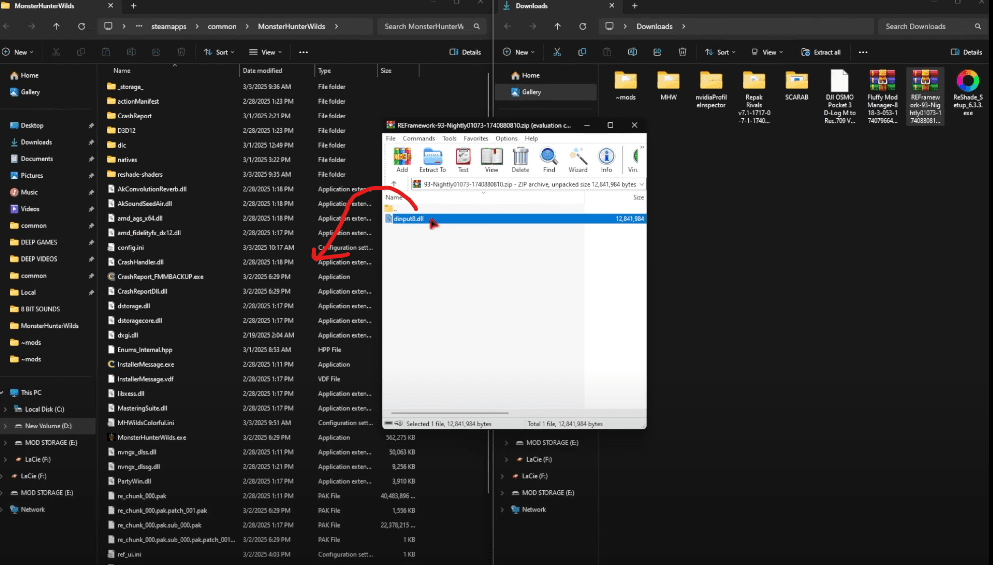Click steamapps in address breadcrumb

pos(169,27)
